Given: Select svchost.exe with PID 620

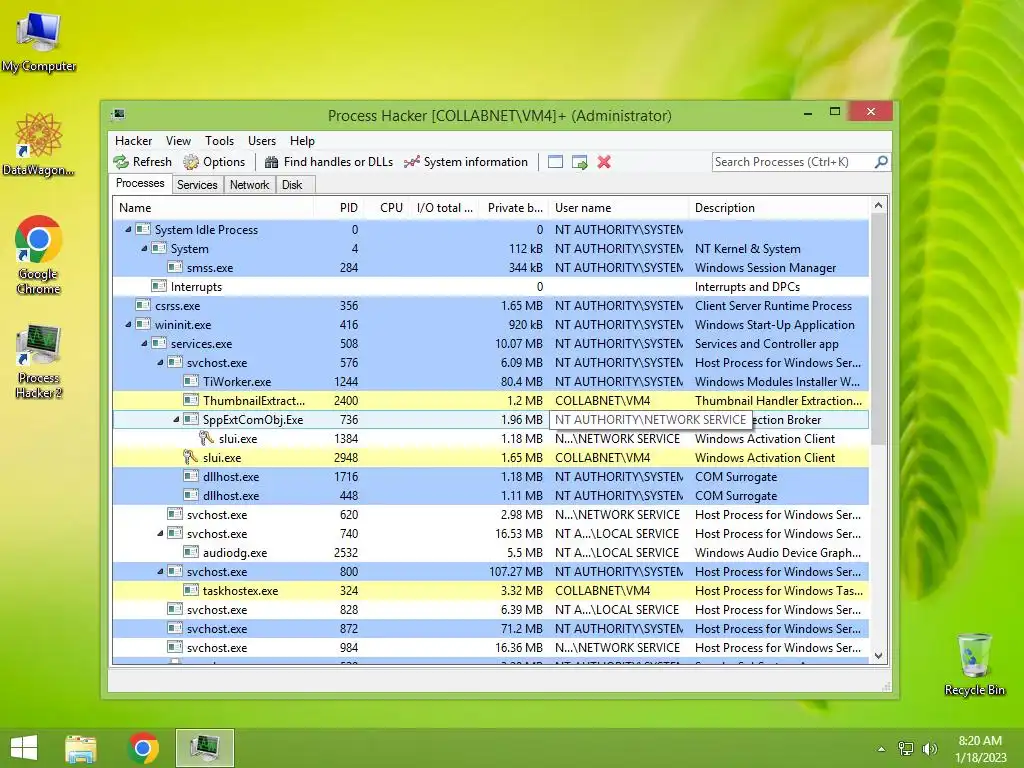Looking at the screenshot, I should 491,514.
